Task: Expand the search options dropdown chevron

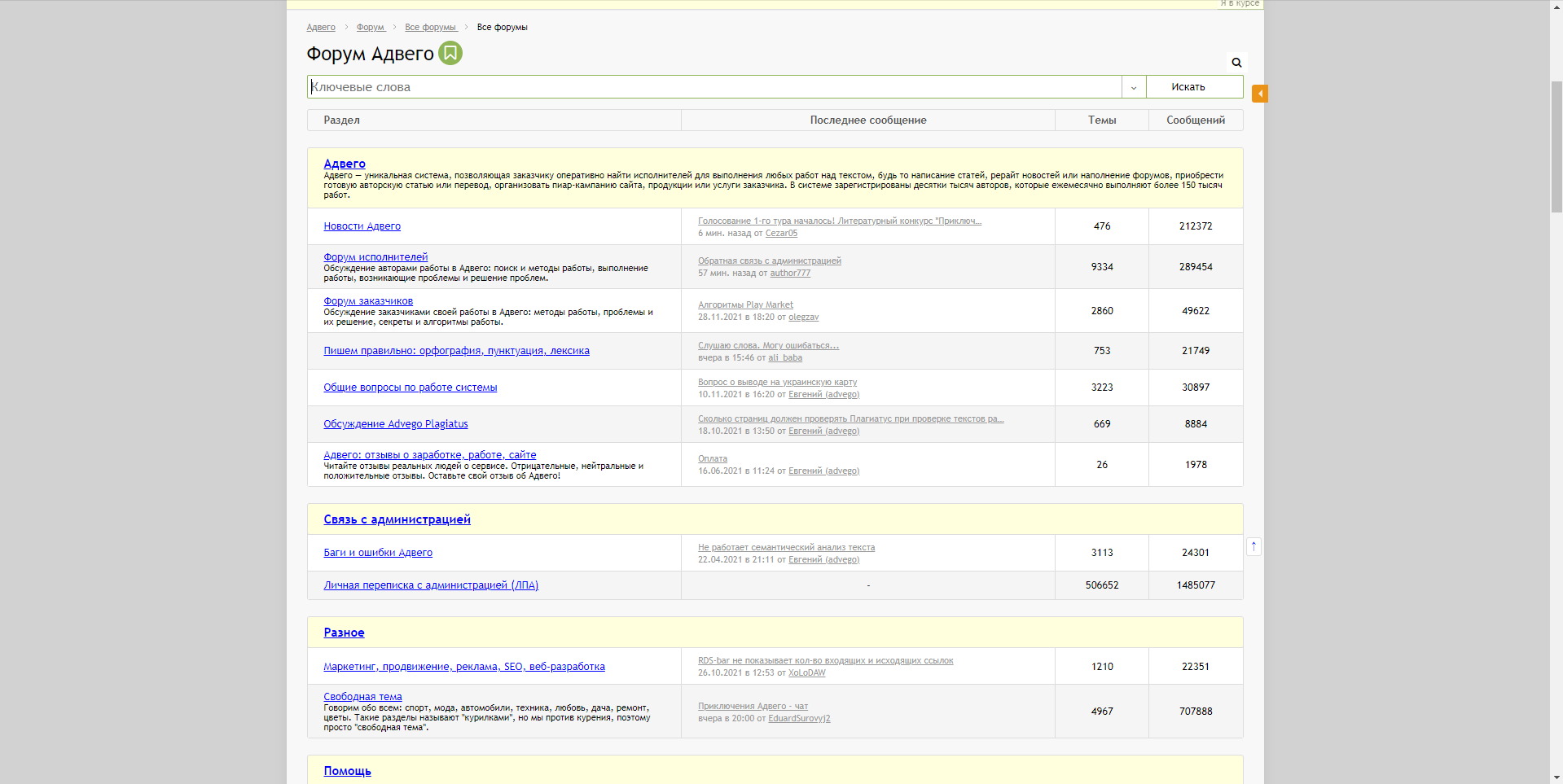Action: (x=1134, y=87)
